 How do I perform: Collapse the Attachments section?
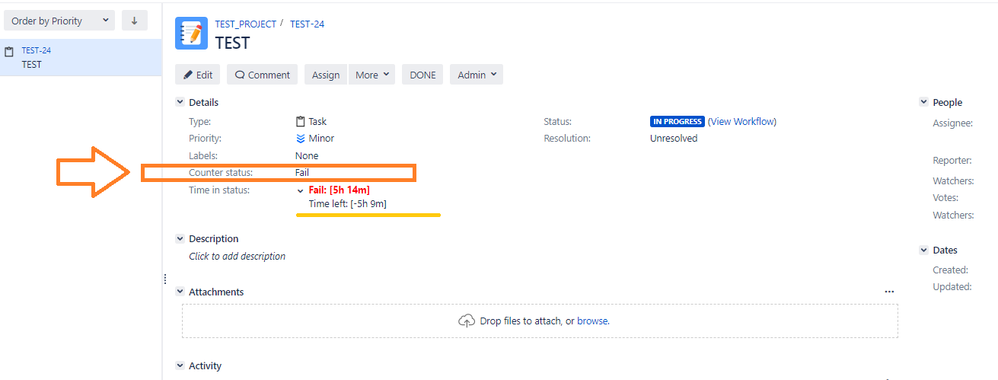179,292
